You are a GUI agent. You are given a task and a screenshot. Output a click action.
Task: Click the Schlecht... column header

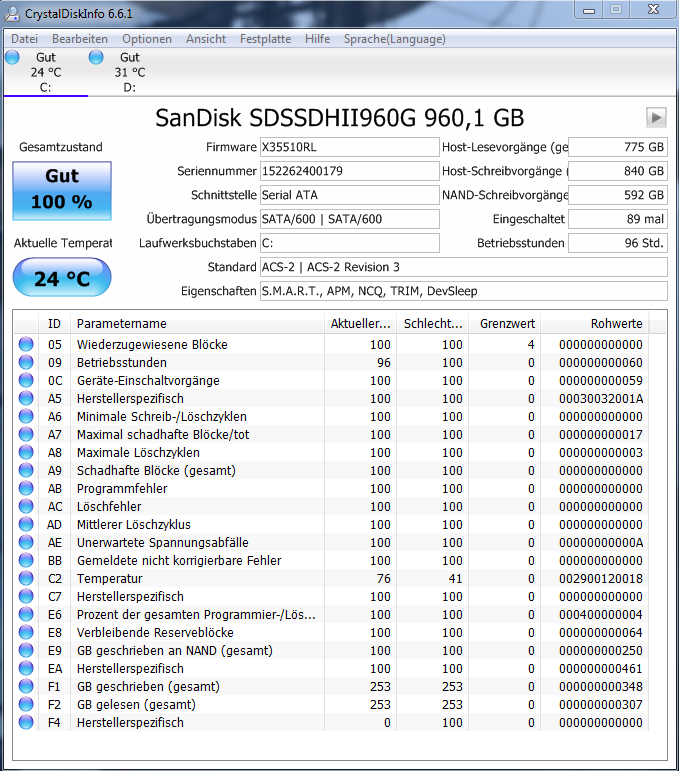(433, 324)
